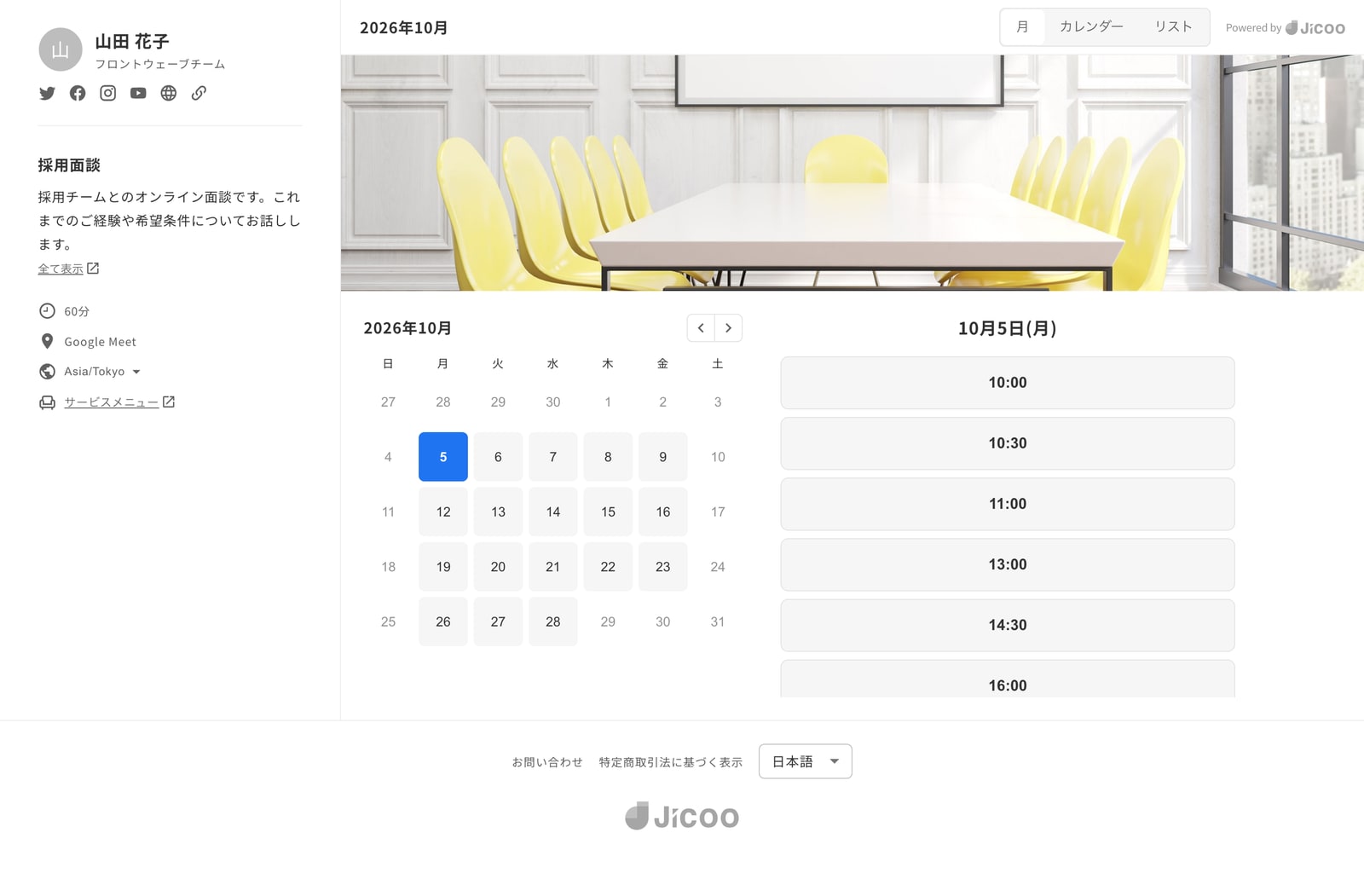This screenshot has height=896, width=1364.
Task: Open the Asia/Tokyo timezone dropdown
Action: tap(102, 372)
